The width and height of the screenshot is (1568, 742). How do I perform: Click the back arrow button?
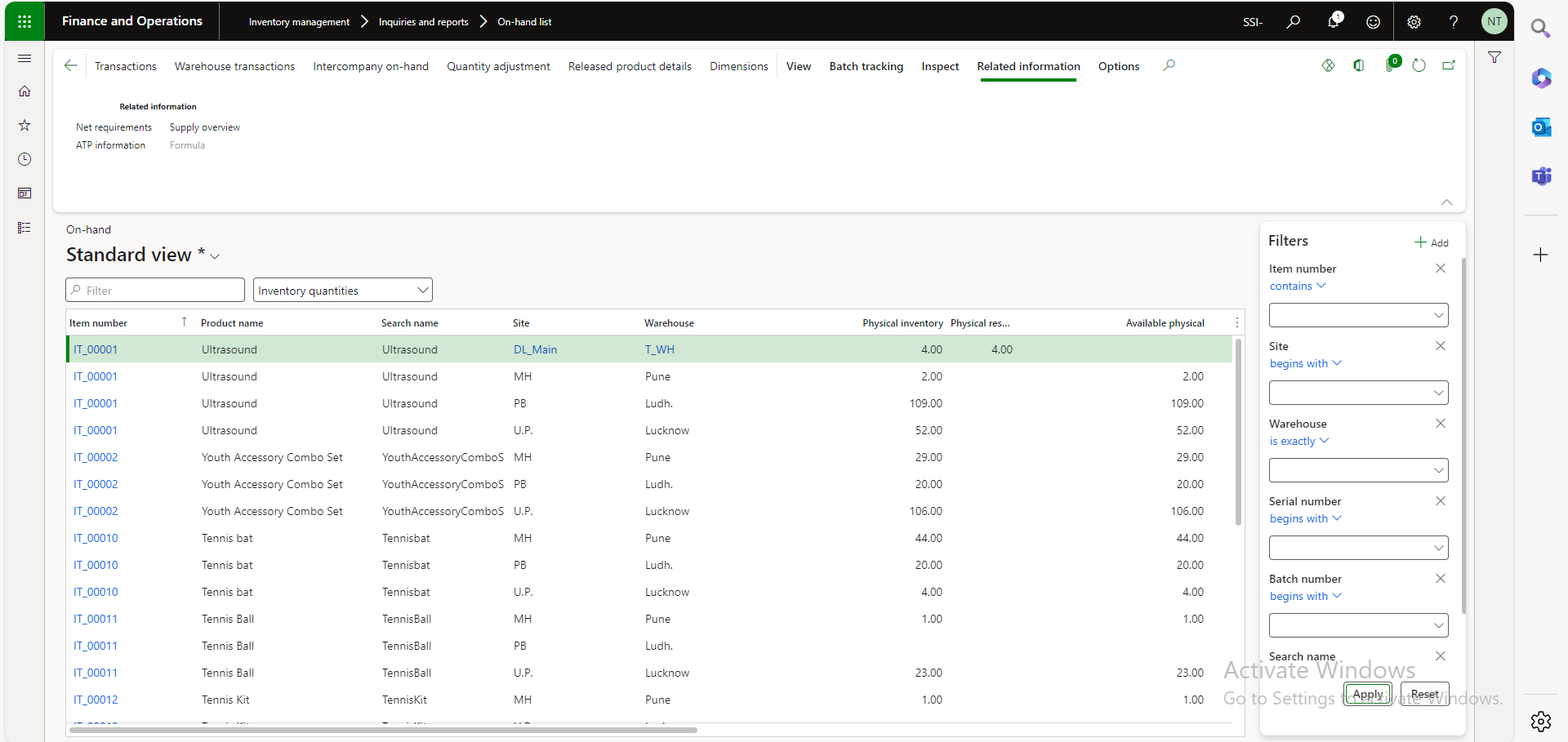pyautogui.click(x=71, y=66)
